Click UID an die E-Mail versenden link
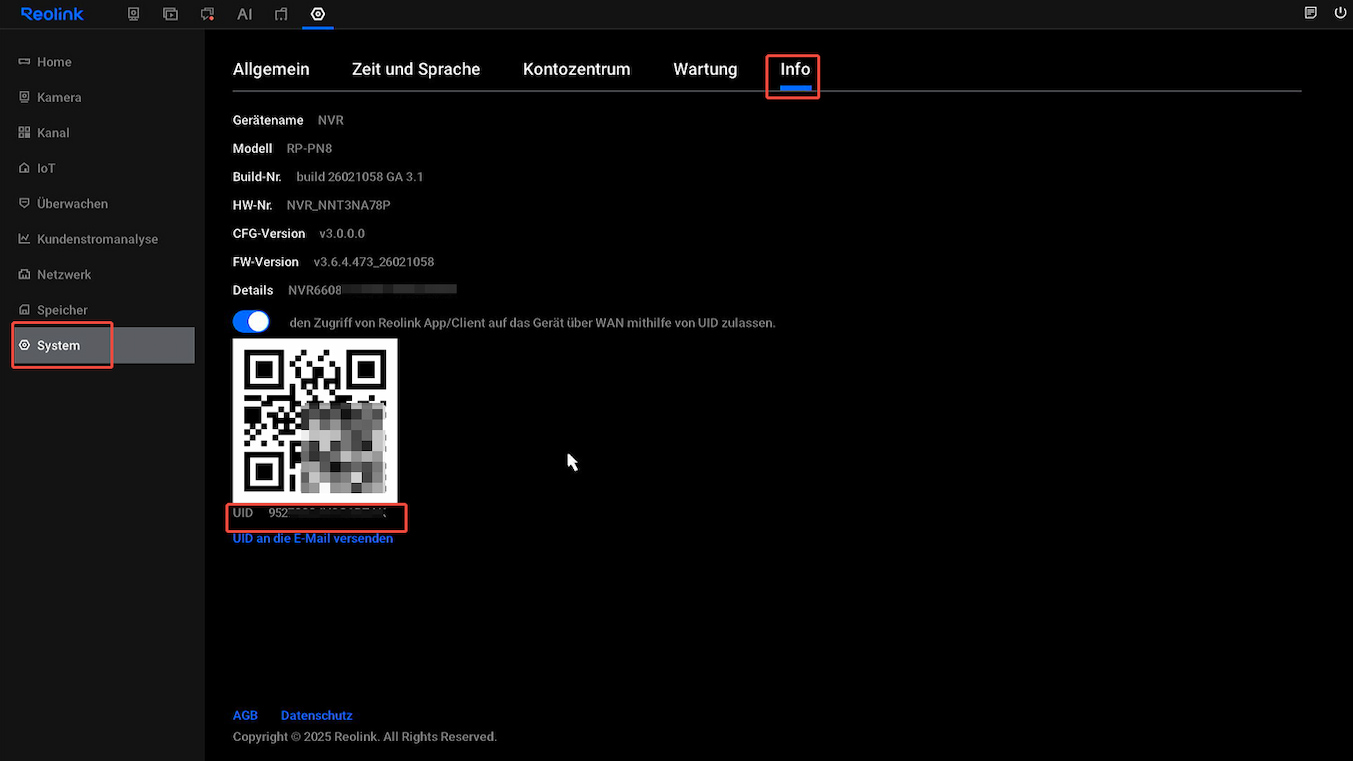This screenshot has width=1353, height=761. 313,538
